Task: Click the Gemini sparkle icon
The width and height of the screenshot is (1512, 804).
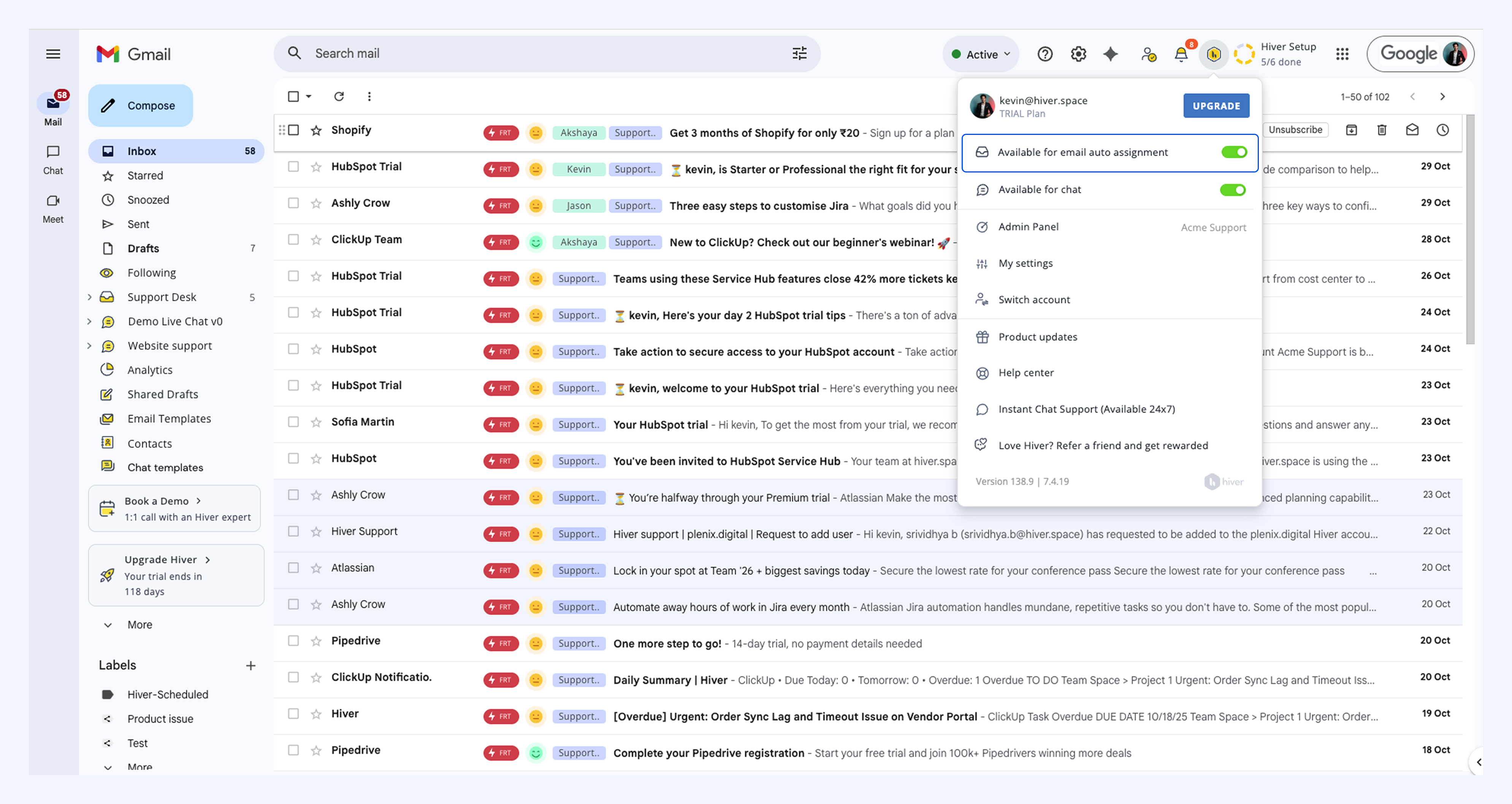Action: click(x=1111, y=54)
